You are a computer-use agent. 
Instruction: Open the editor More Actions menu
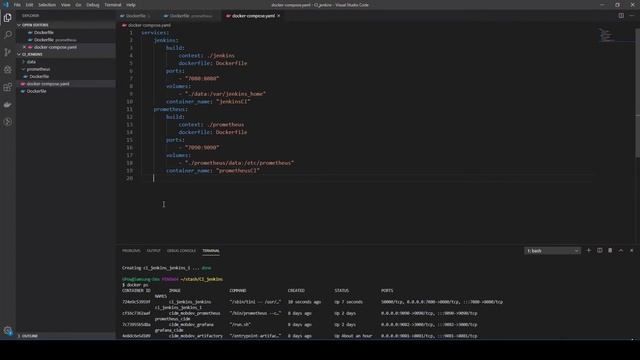click(632, 16)
